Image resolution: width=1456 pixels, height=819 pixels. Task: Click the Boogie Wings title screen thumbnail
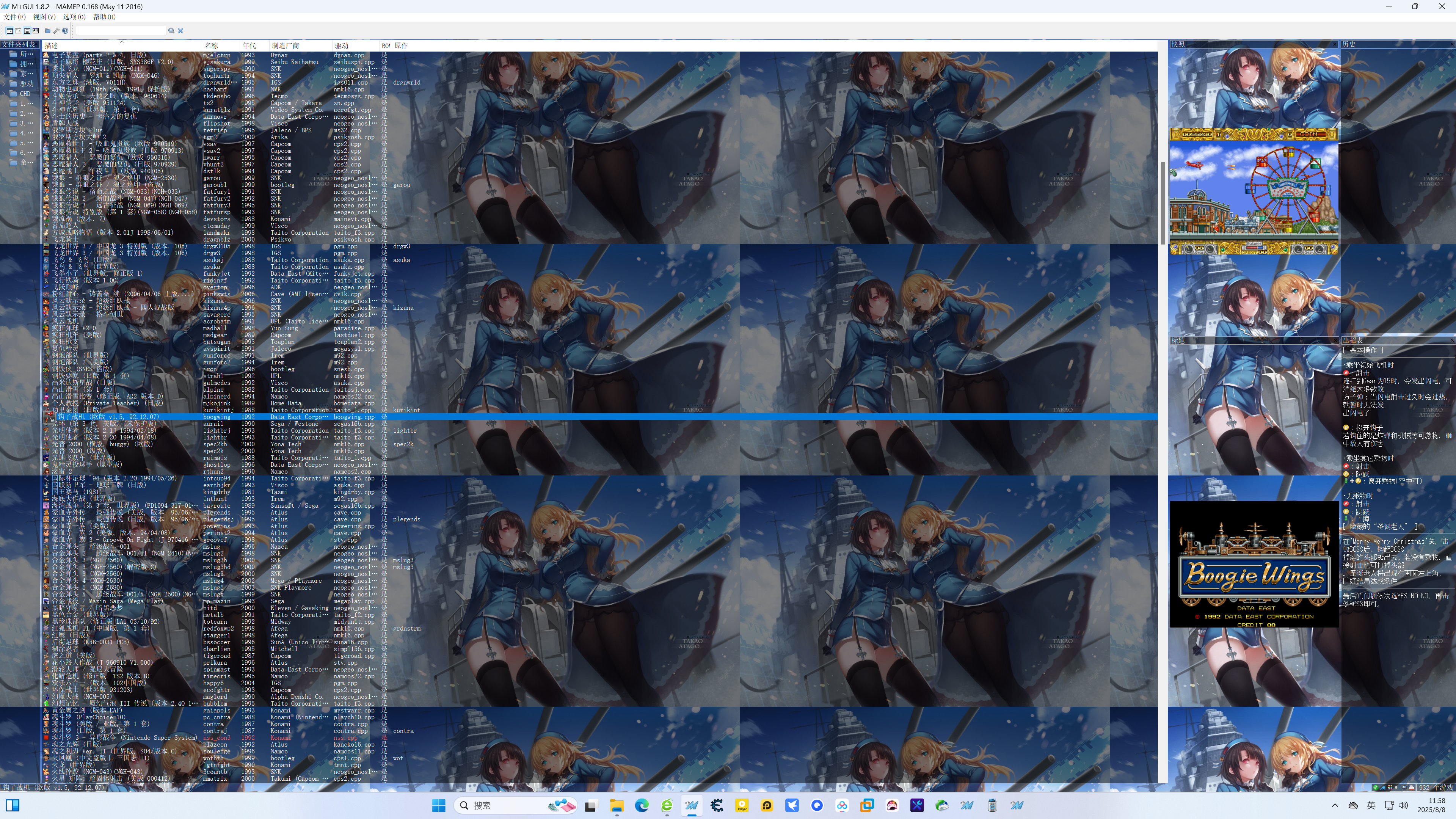(x=1254, y=564)
